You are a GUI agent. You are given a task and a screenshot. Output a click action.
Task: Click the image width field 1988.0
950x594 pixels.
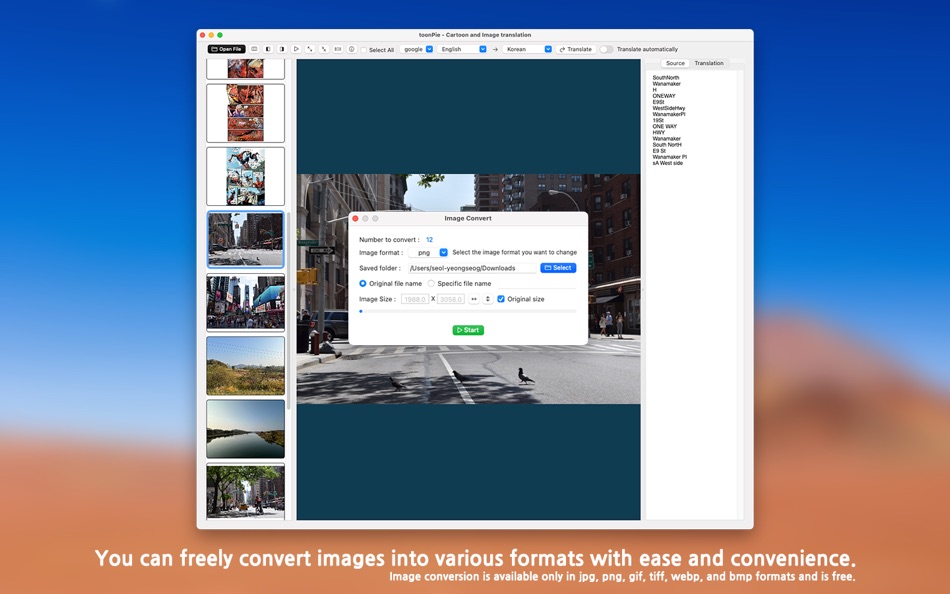coord(415,299)
